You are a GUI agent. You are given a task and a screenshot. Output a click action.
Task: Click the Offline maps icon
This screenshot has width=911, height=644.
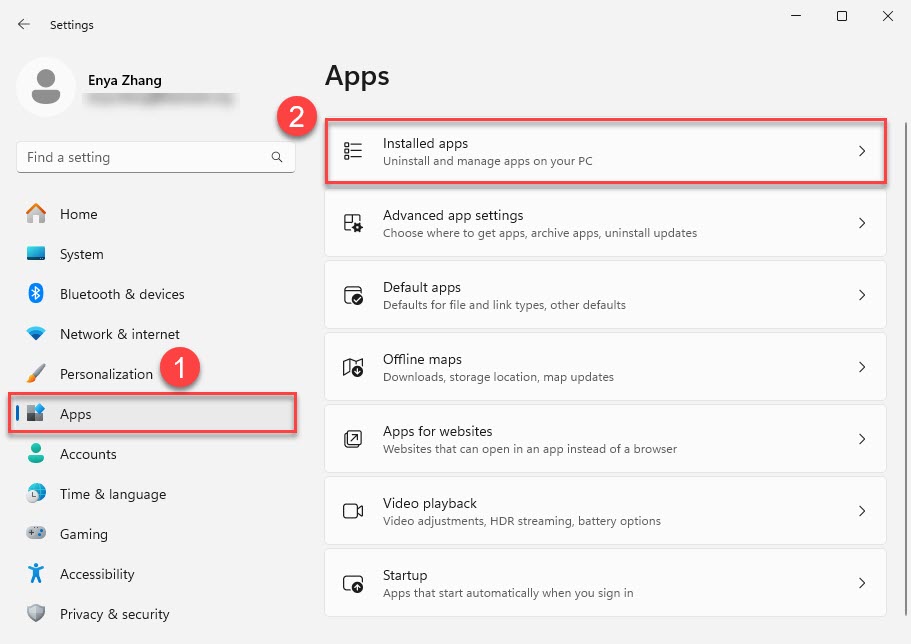[x=353, y=367]
